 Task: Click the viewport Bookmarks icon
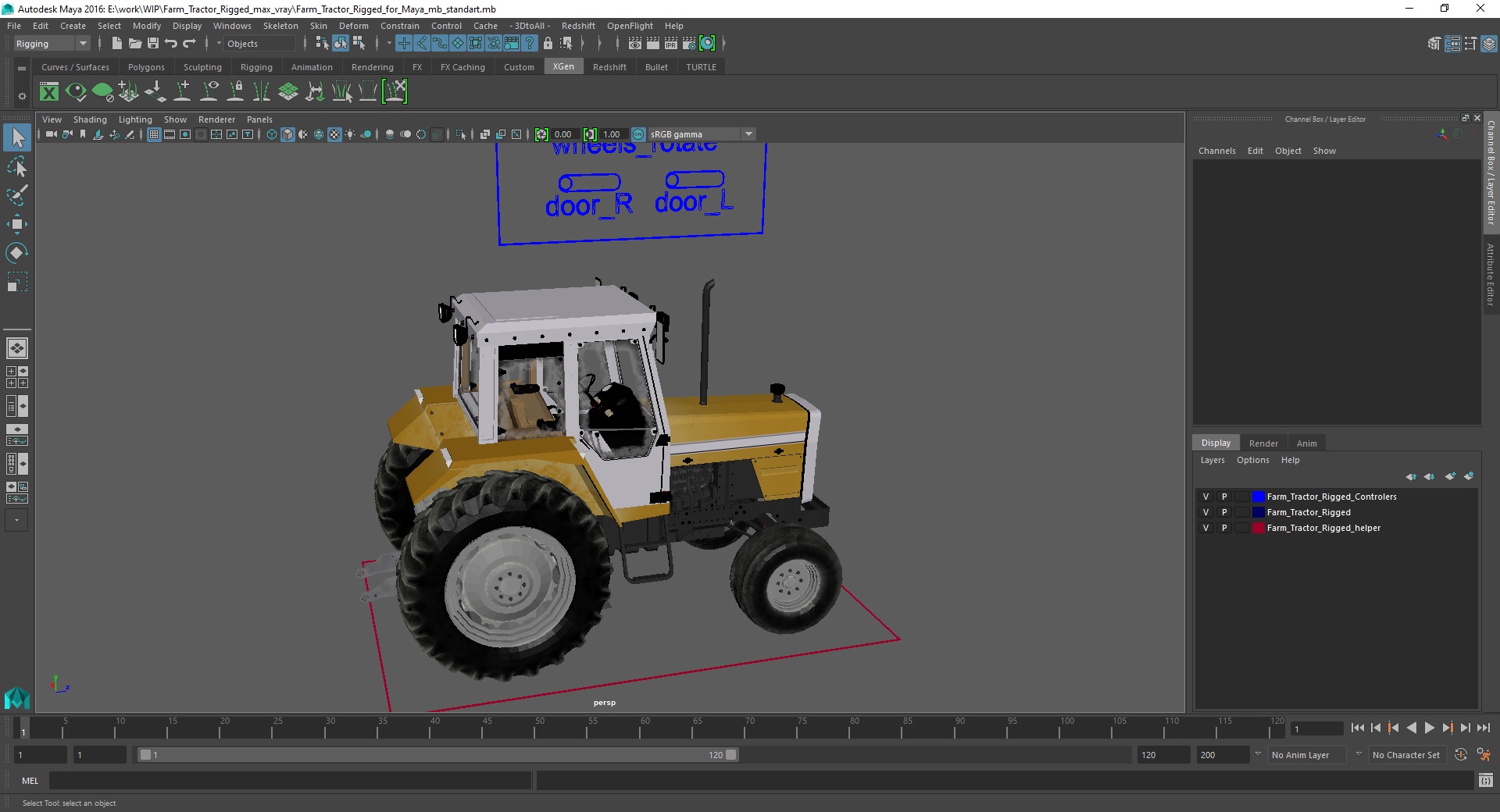click(83, 134)
